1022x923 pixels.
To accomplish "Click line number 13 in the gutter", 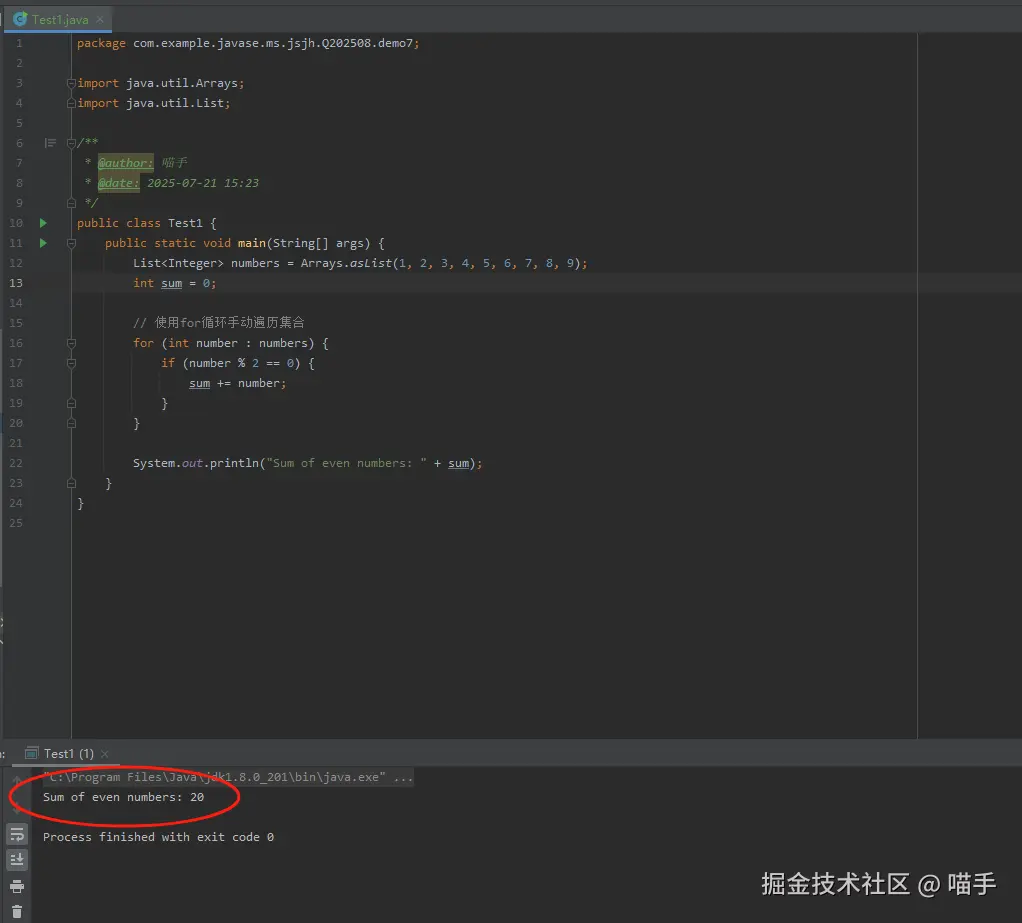I will 16,283.
